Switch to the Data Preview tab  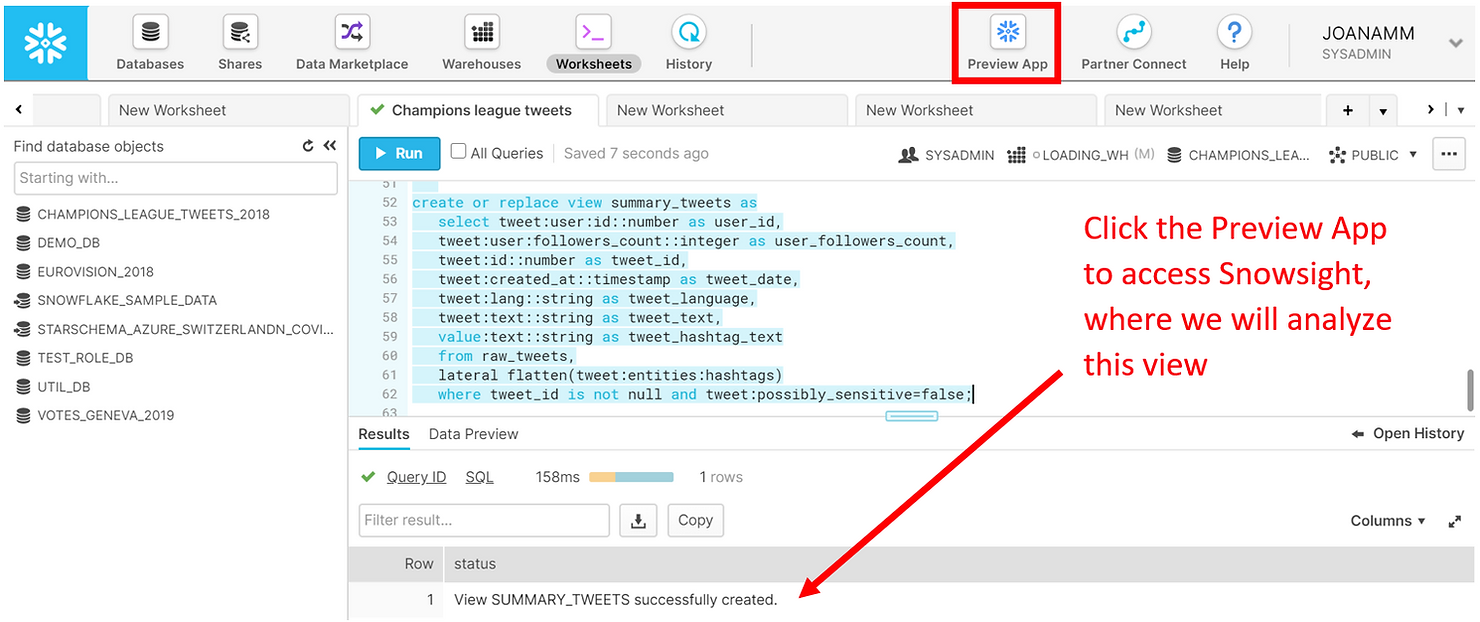[473, 434]
